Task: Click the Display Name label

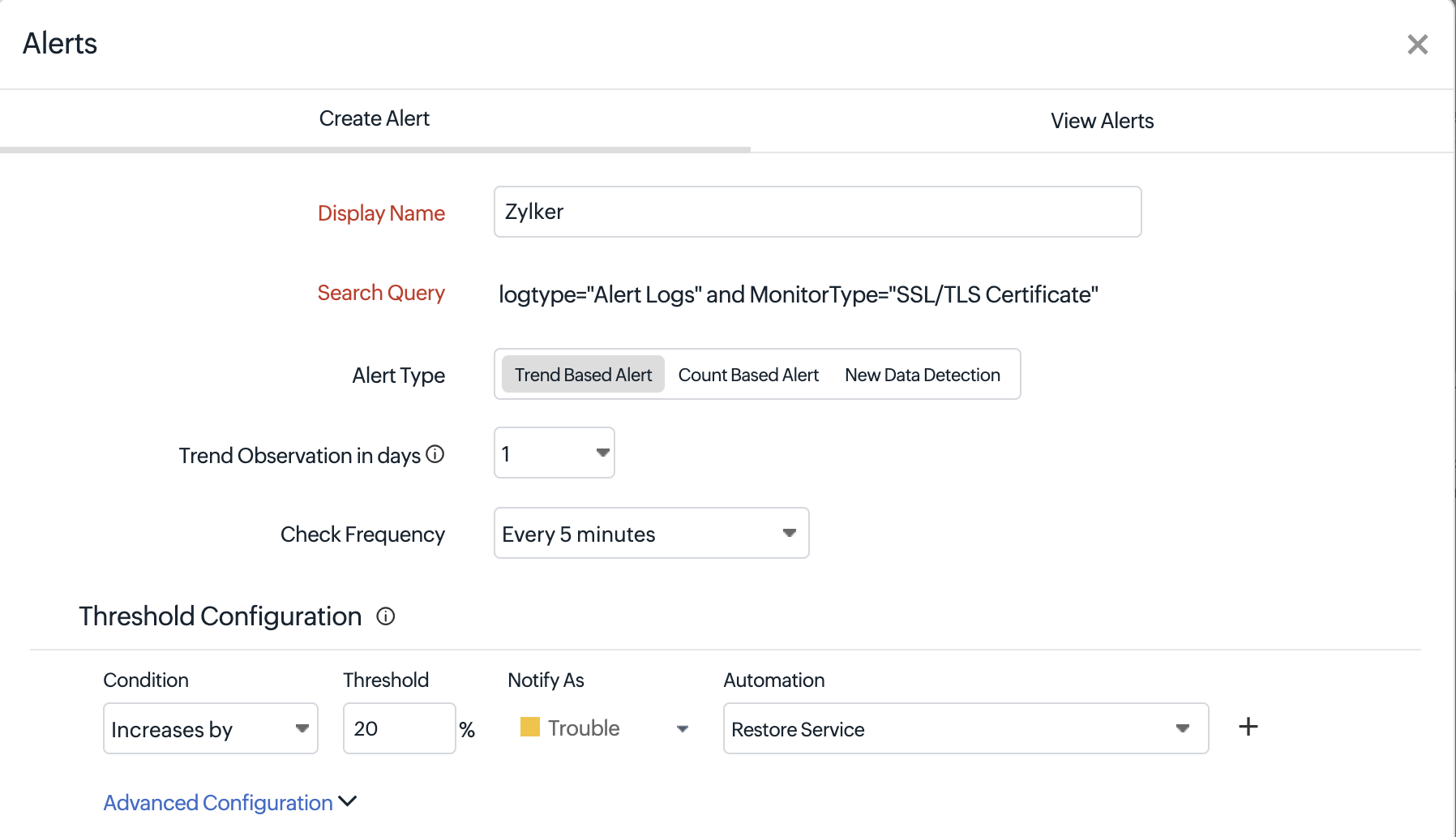Action: pos(381,213)
